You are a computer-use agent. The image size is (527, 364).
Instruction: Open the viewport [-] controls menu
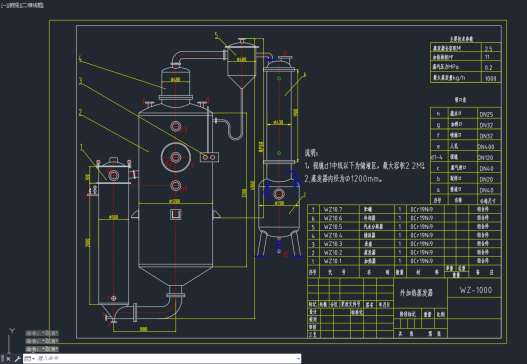(3, 5)
